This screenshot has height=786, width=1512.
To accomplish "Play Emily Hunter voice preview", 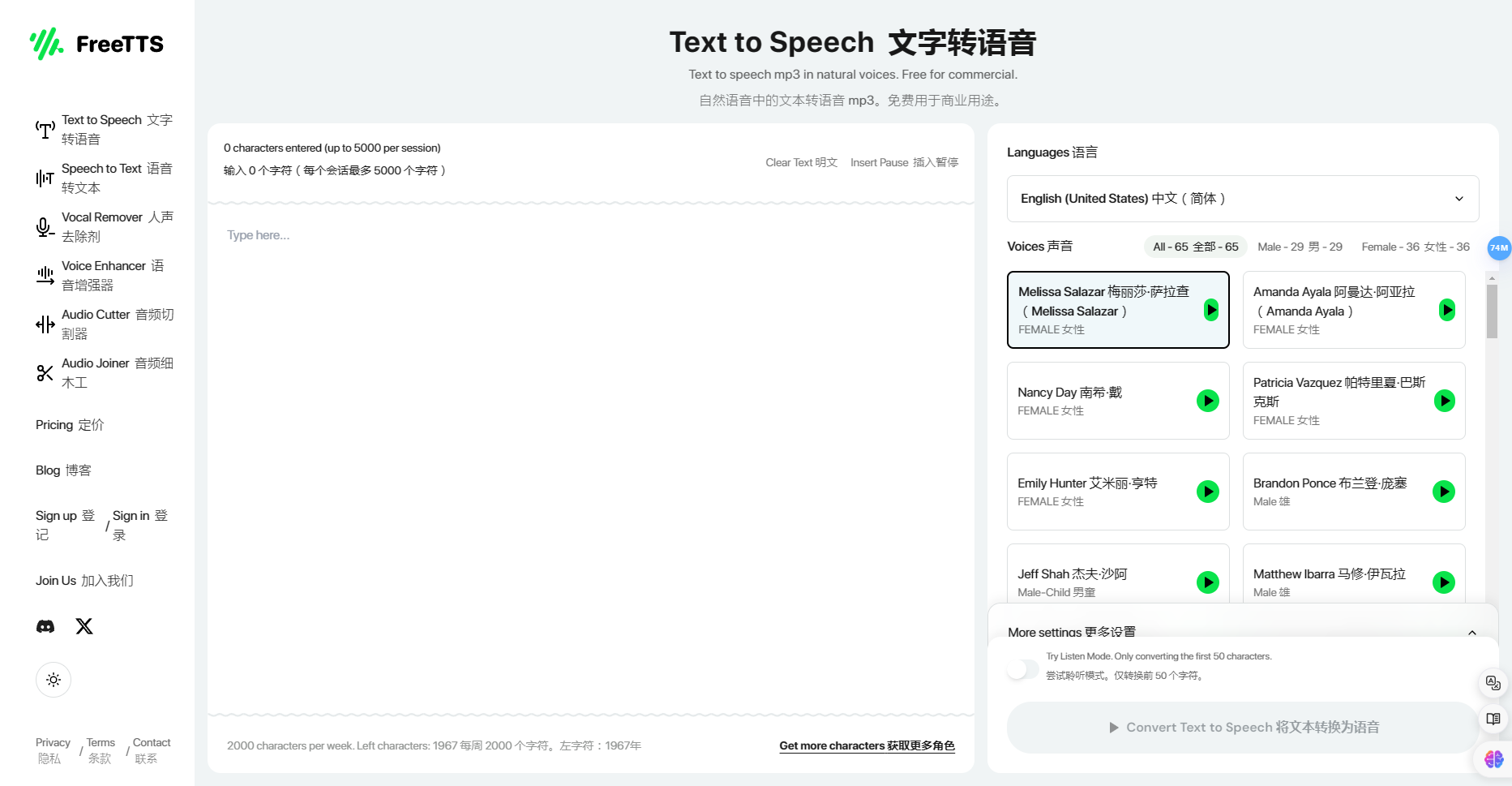I will pos(1208,492).
